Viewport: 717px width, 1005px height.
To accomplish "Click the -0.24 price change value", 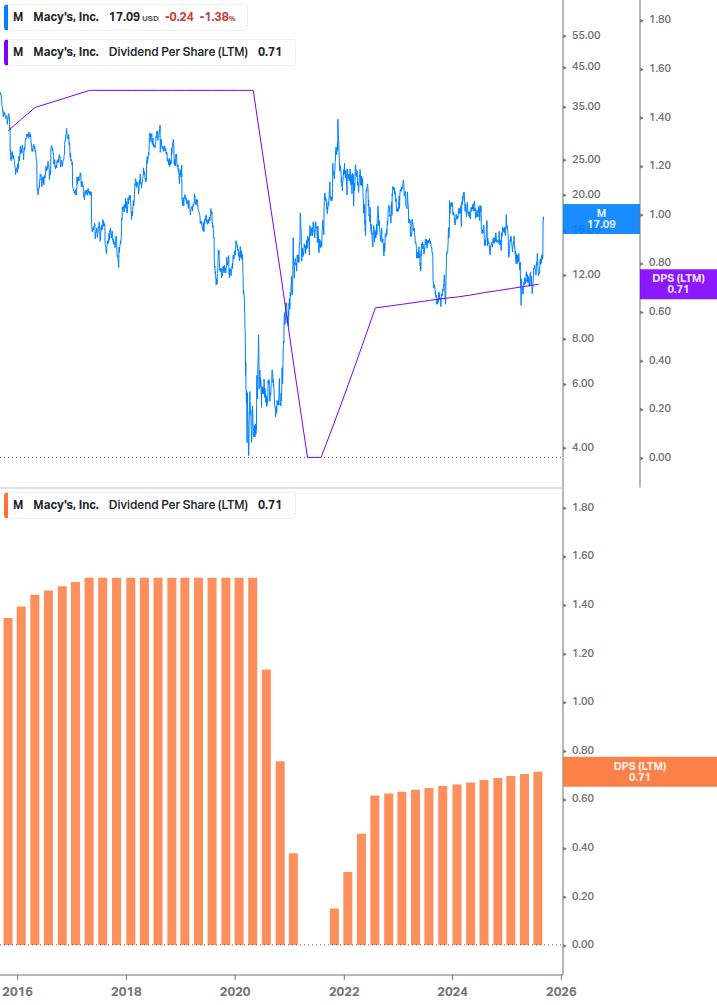I will (179, 17).
